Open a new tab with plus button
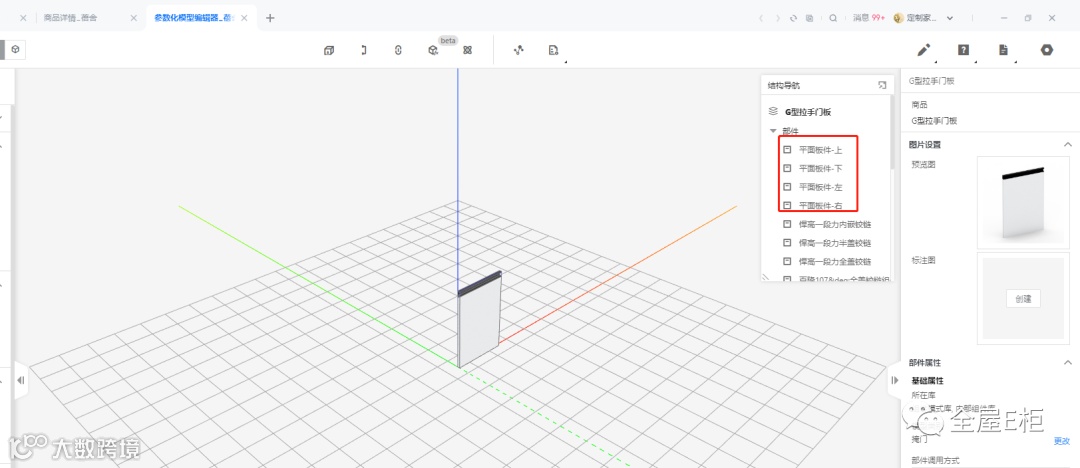This screenshot has width=1080, height=468. click(x=270, y=18)
